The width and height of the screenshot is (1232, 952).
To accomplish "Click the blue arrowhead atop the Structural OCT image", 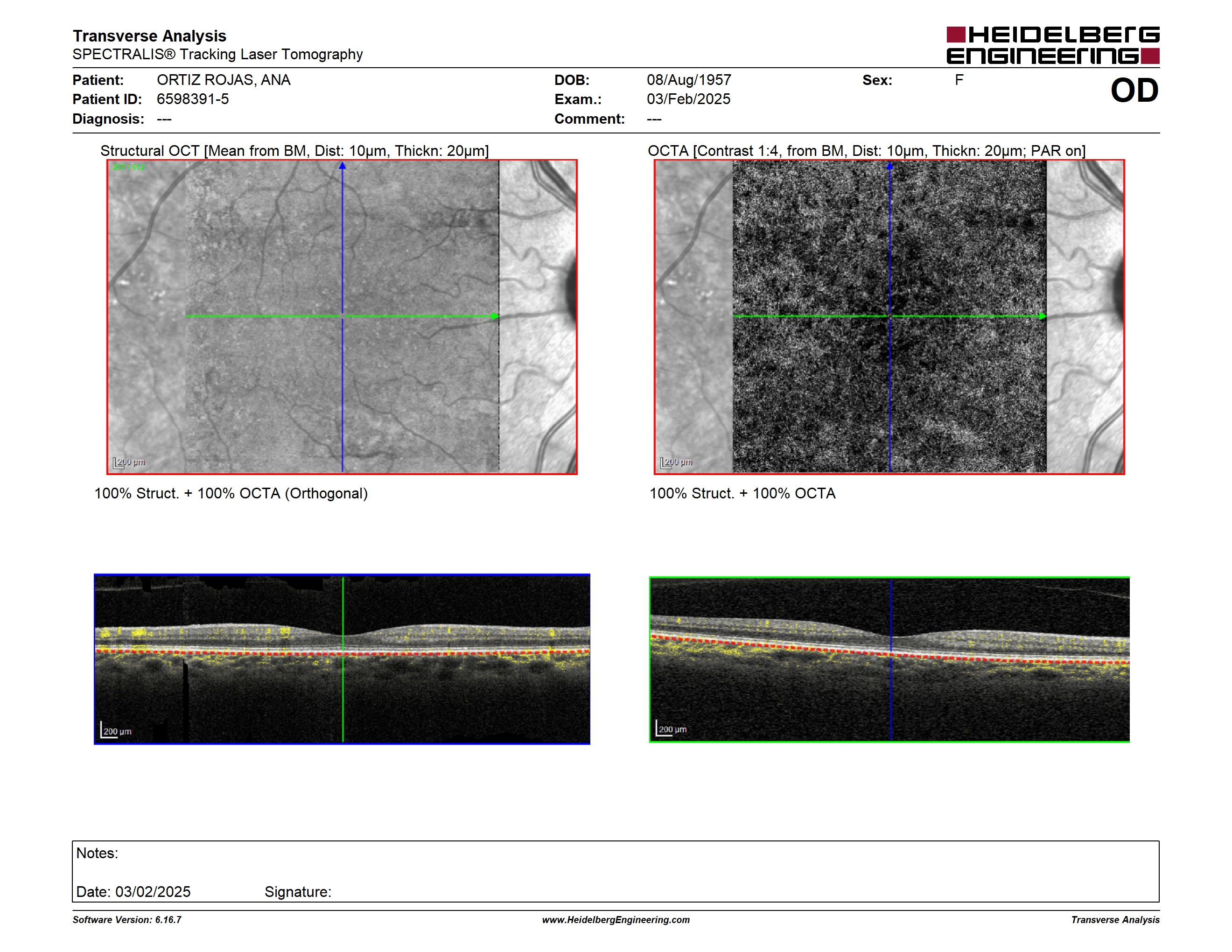I will tap(342, 166).
